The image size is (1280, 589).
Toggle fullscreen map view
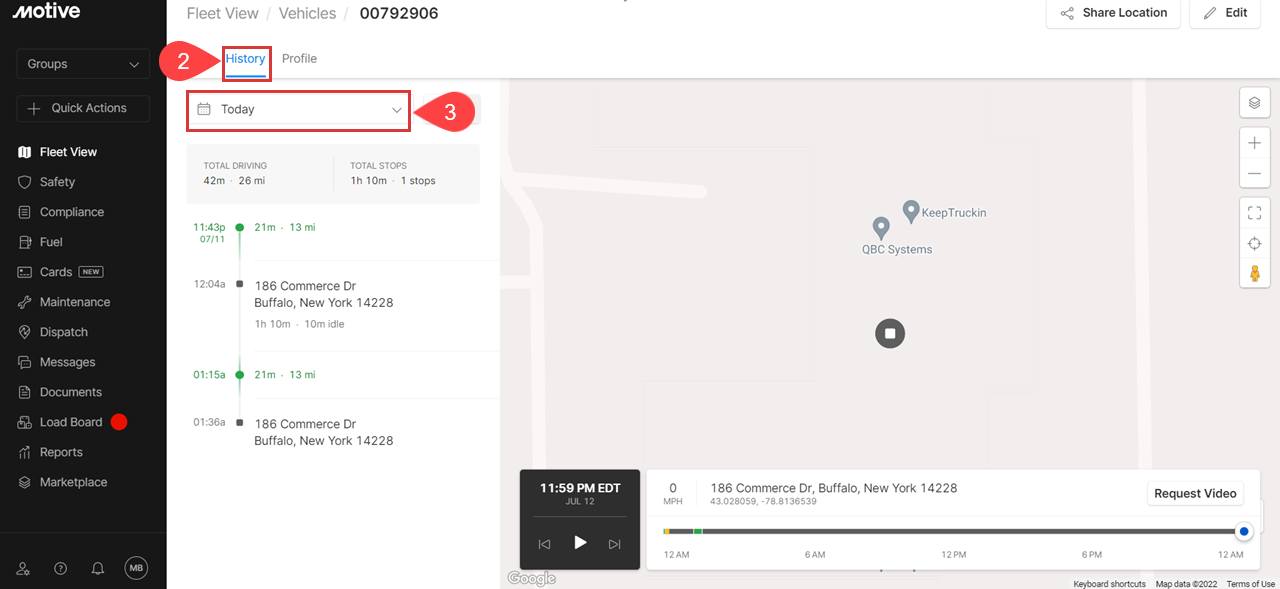(1254, 212)
